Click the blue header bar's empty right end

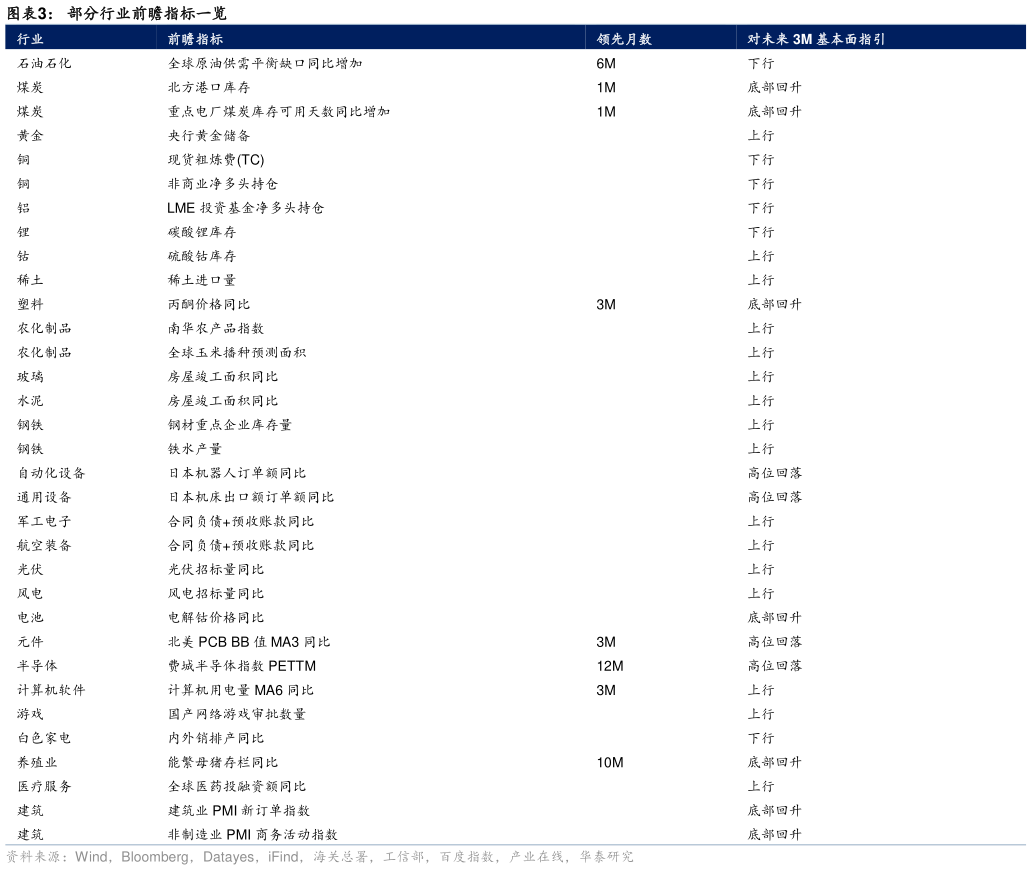pyautogui.click(x=960, y=40)
